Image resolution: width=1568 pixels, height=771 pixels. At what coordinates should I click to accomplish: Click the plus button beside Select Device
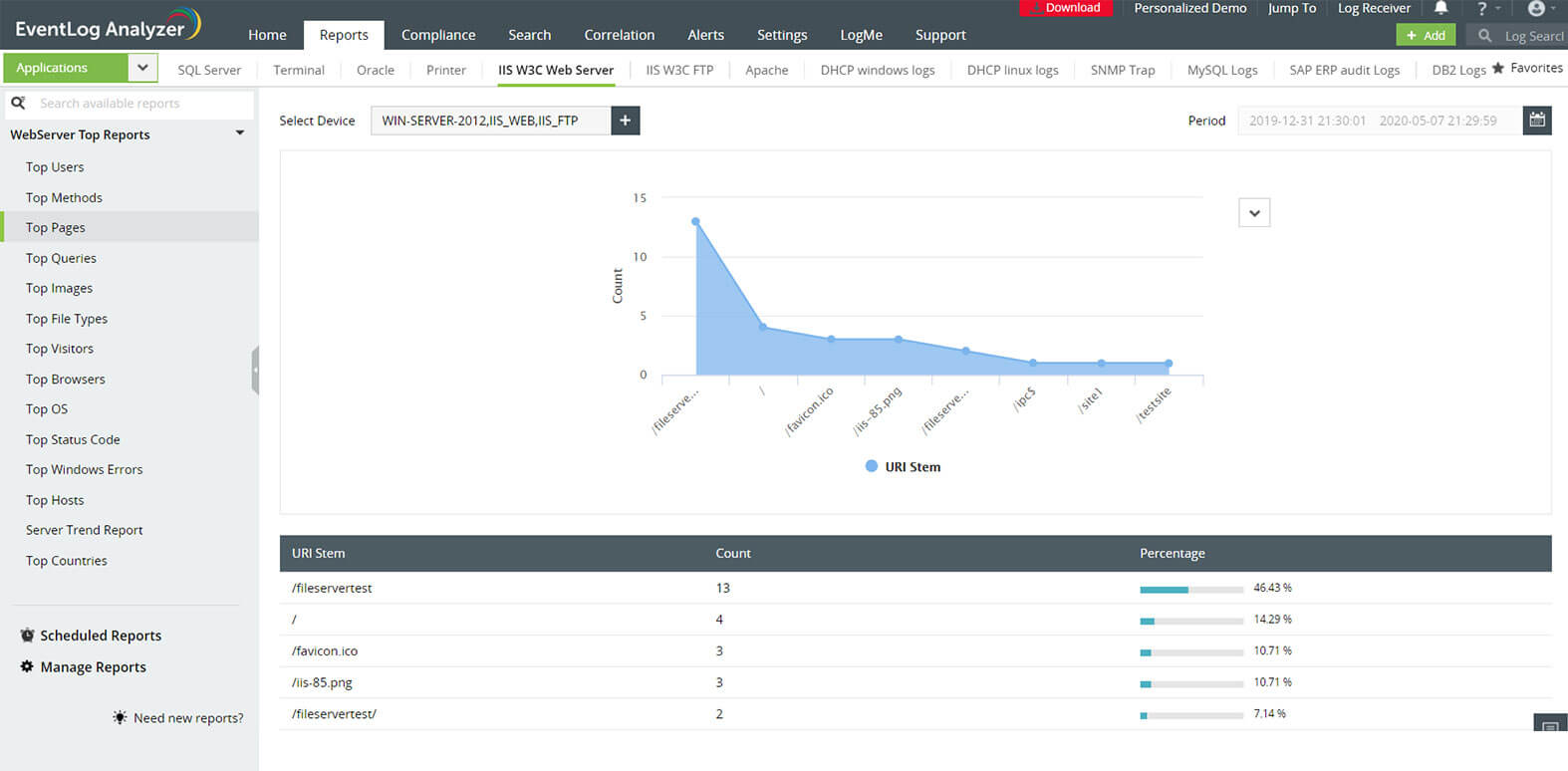point(626,121)
